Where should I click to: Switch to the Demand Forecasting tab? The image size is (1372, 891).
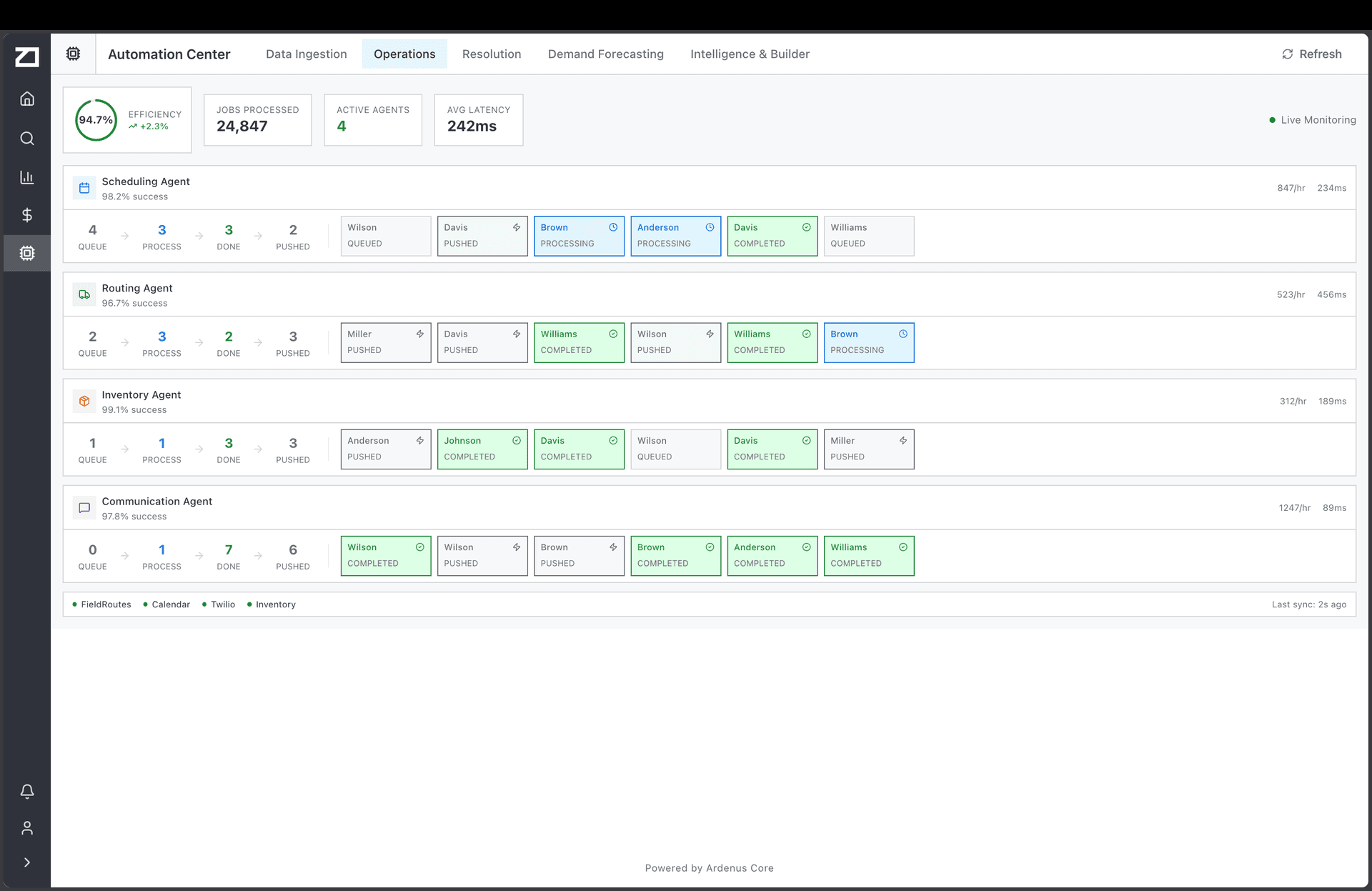tap(605, 54)
